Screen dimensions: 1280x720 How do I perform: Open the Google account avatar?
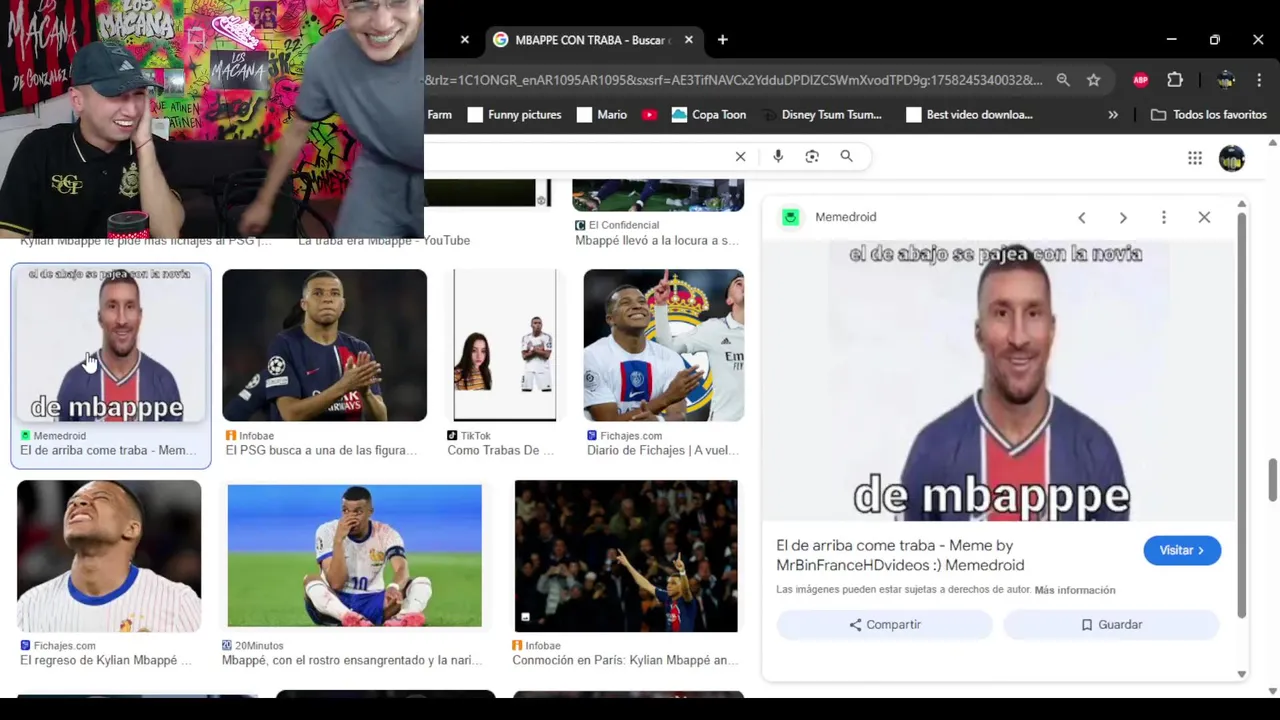point(1232,158)
